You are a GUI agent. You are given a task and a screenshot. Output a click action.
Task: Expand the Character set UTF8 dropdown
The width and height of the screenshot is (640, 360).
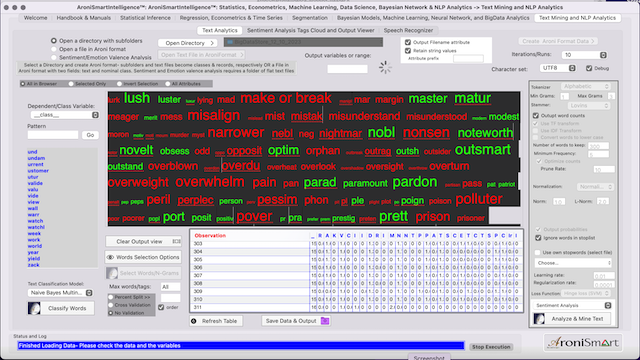pyautogui.click(x=558, y=68)
